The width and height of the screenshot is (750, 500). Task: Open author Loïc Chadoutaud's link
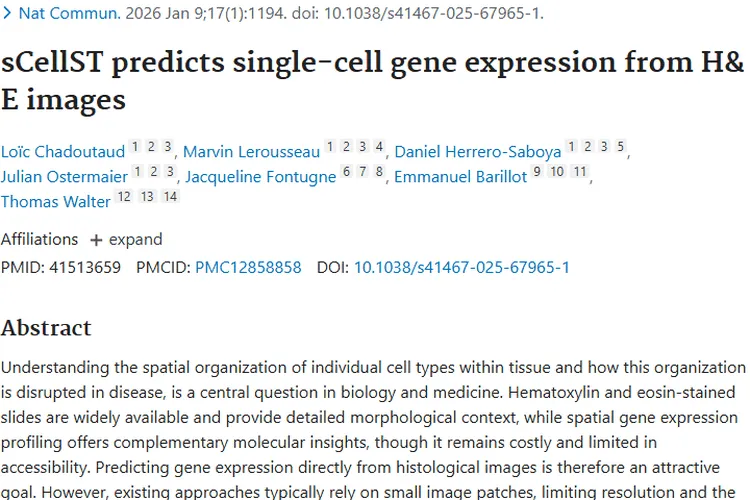pos(63,152)
